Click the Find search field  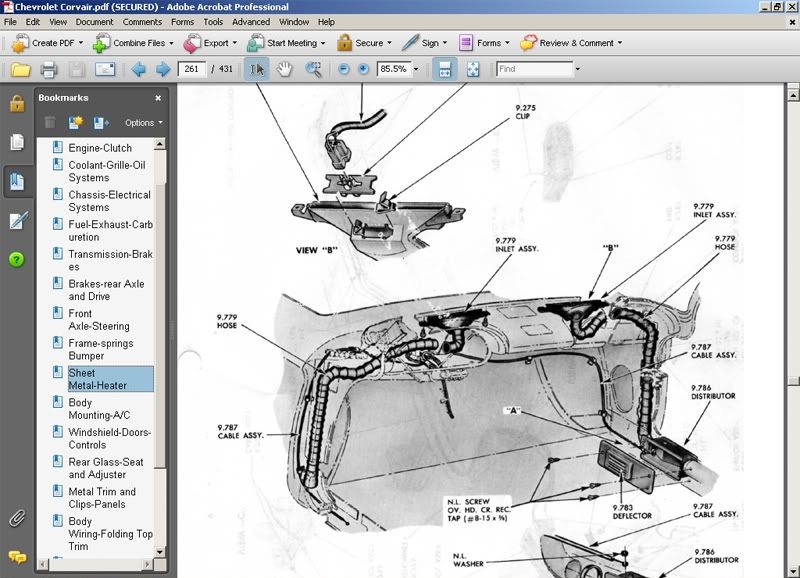535,69
